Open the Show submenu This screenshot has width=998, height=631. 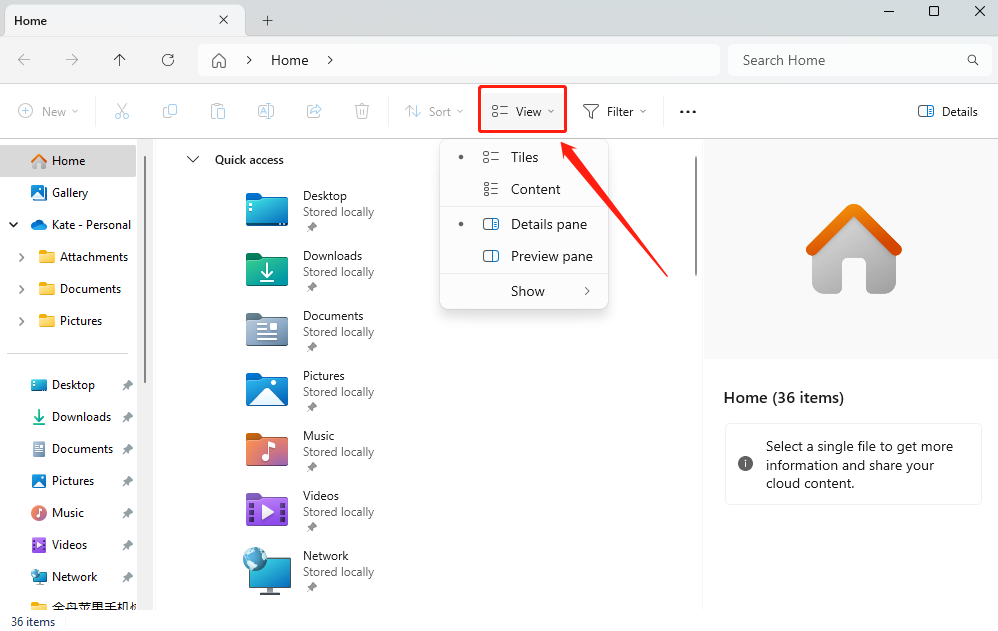click(528, 291)
